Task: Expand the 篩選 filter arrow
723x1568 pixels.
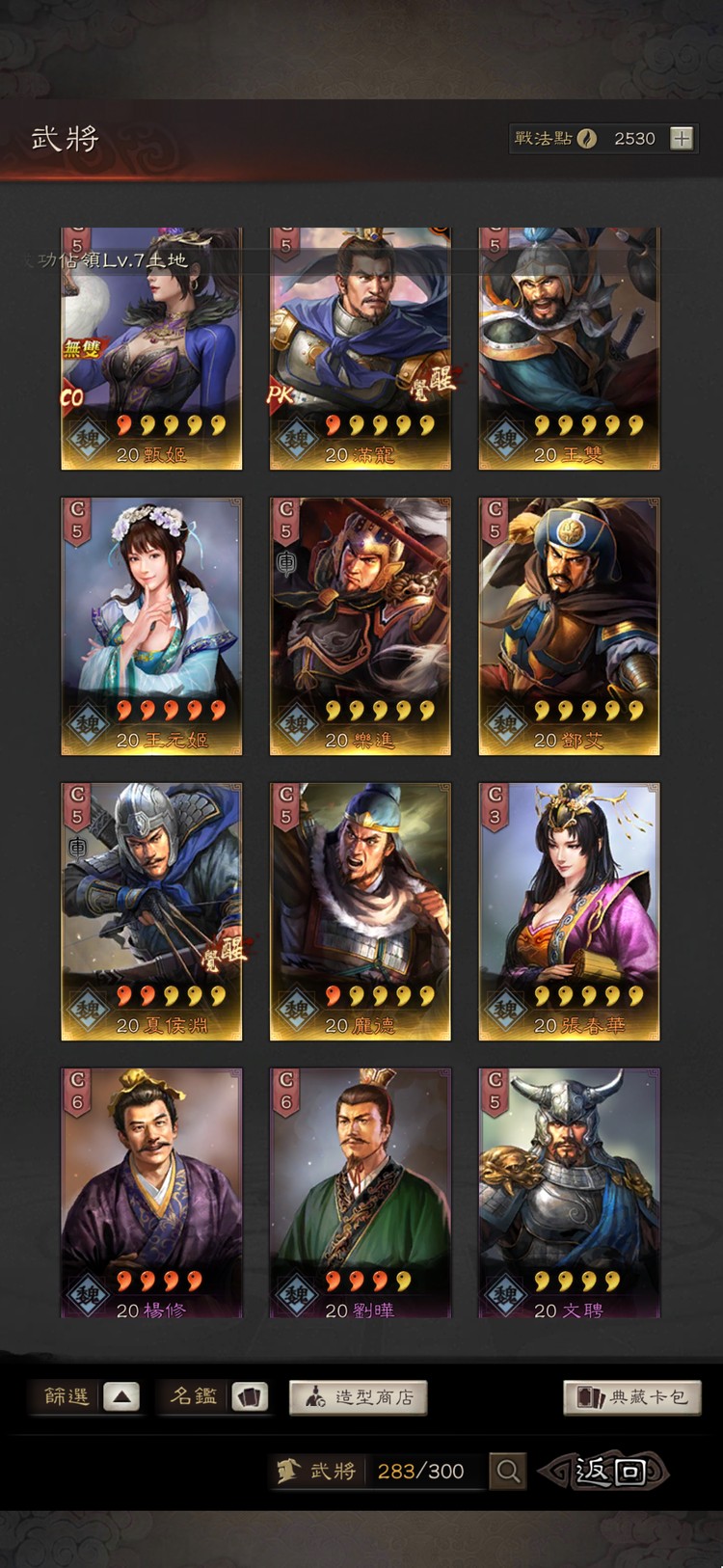Action: point(121,1396)
